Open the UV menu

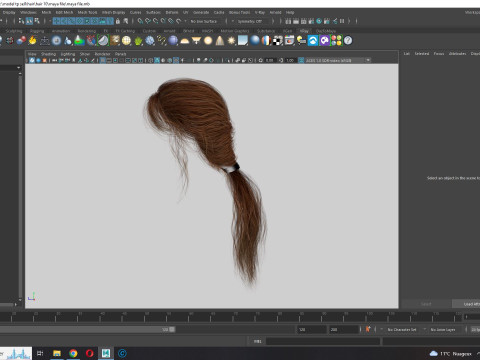click(186, 12)
